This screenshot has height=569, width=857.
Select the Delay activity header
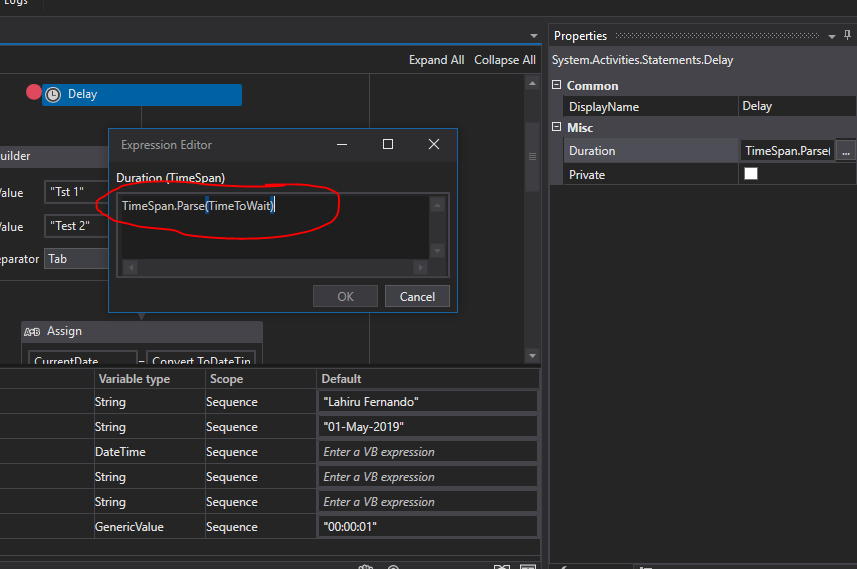coord(142,95)
